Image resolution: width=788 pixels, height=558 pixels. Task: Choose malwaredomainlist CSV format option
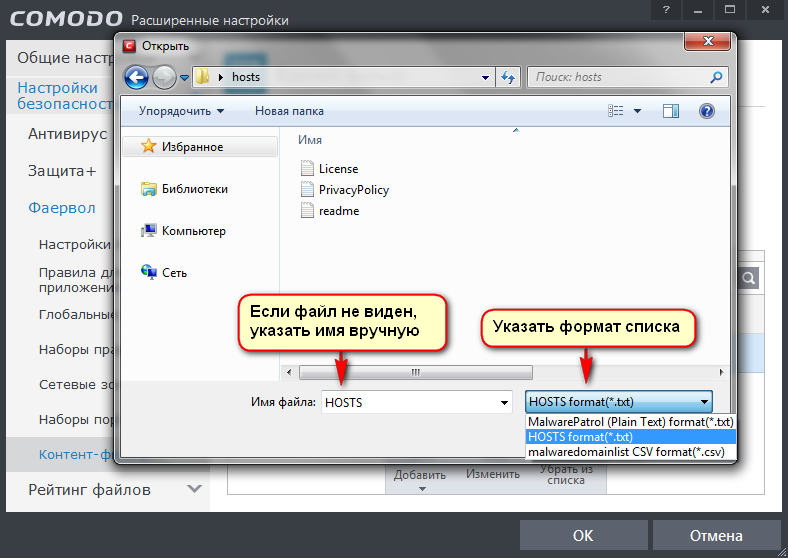pos(631,452)
